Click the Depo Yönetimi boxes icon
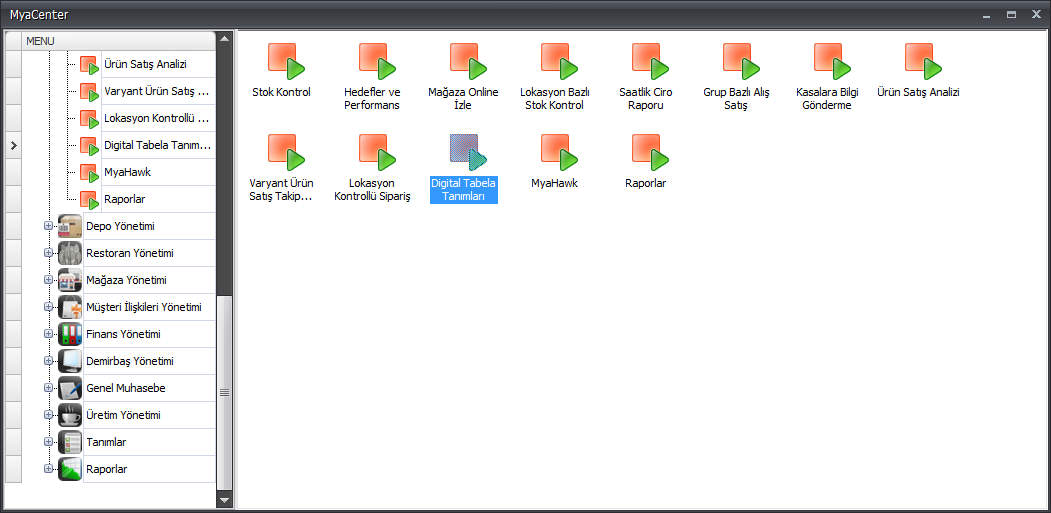1051x513 pixels. click(70, 227)
